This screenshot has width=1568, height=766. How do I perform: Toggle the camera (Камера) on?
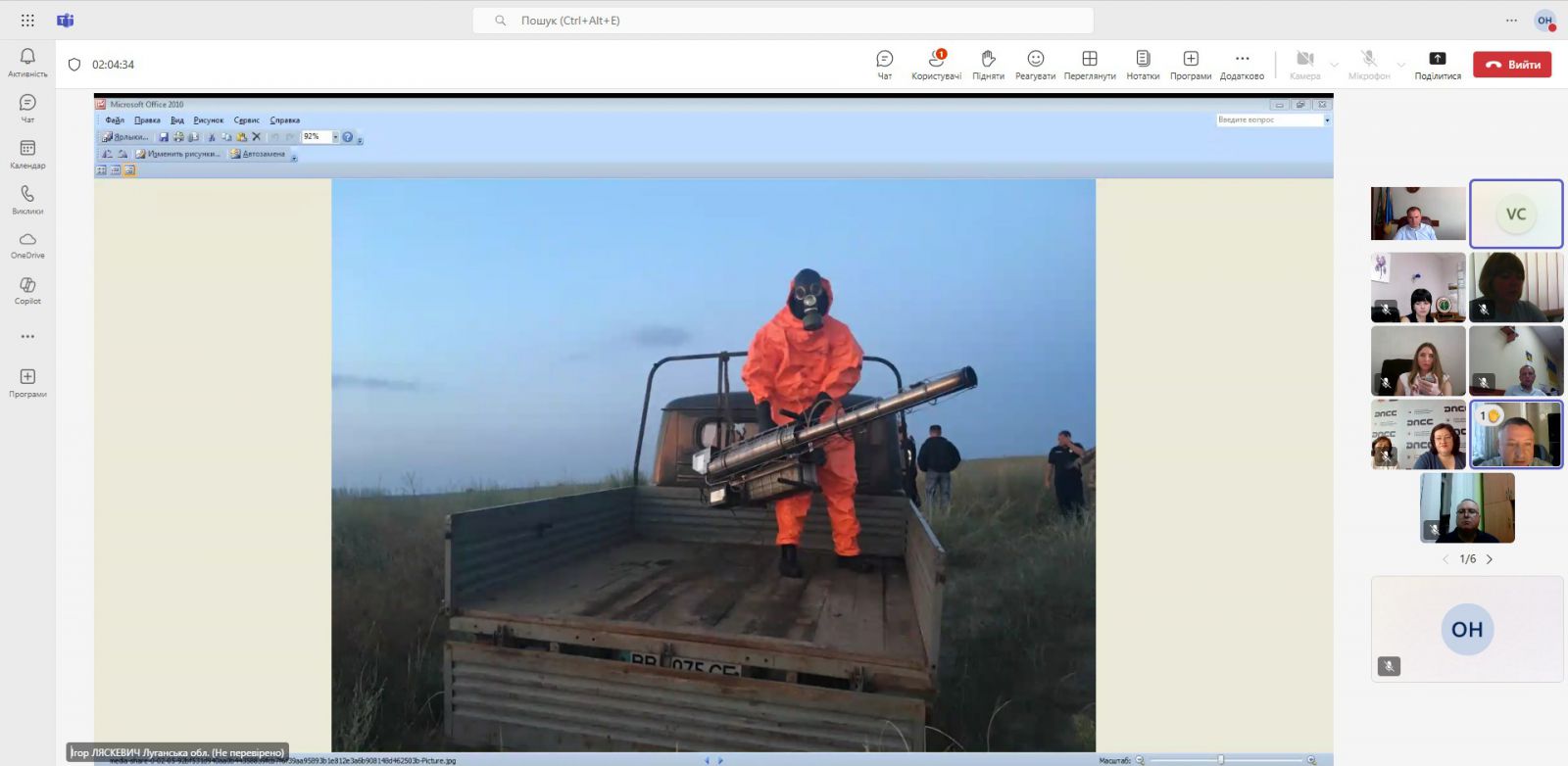[1304, 64]
